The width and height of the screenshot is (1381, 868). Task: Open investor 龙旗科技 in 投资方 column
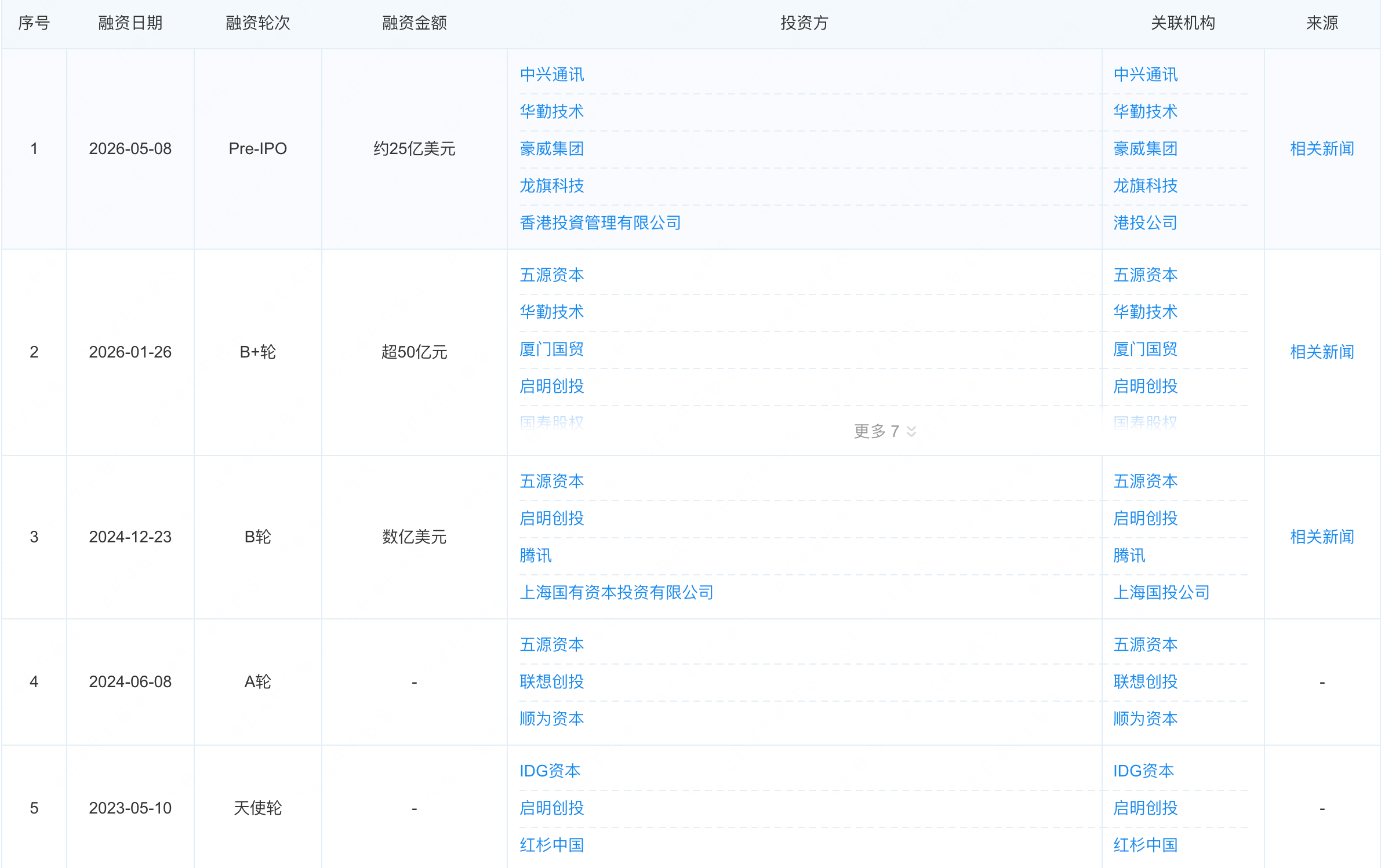click(x=552, y=186)
